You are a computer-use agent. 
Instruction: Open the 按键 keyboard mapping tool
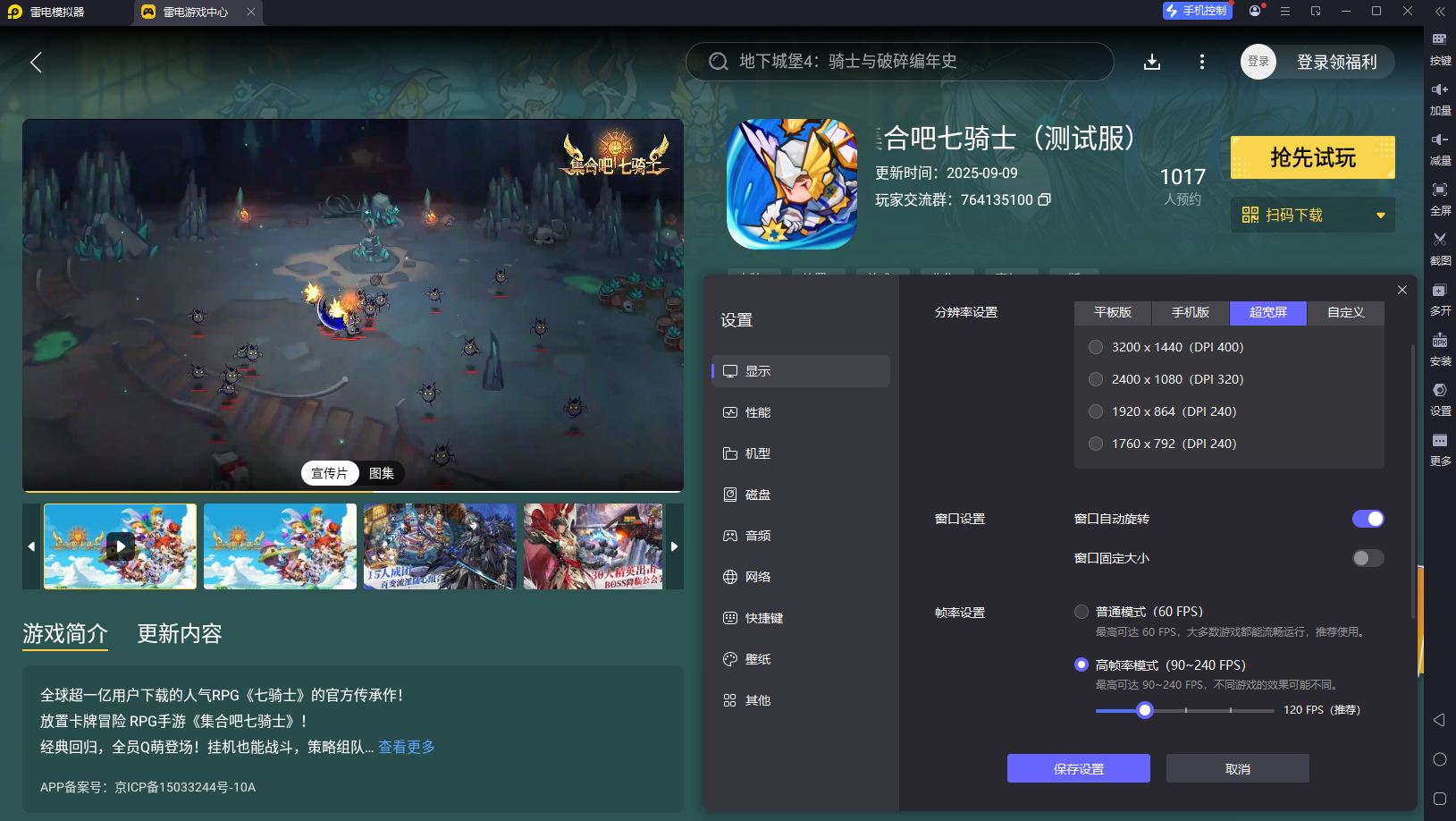1440,48
